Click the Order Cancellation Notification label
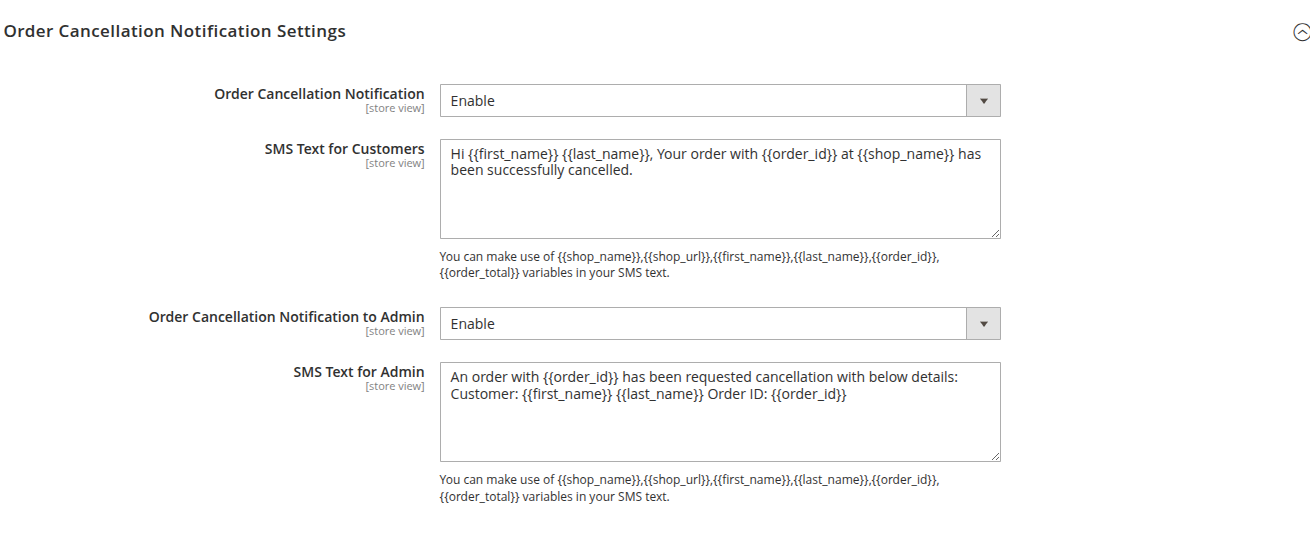This screenshot has height=535, width=1310. coord(319,93)
